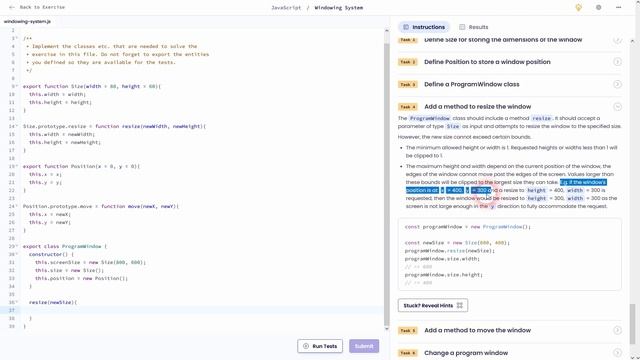Image resolution: width=640 pixels, height=360 pixels.
Task: Click the editor scrollbar down arrow
Action: pos(387,329)
